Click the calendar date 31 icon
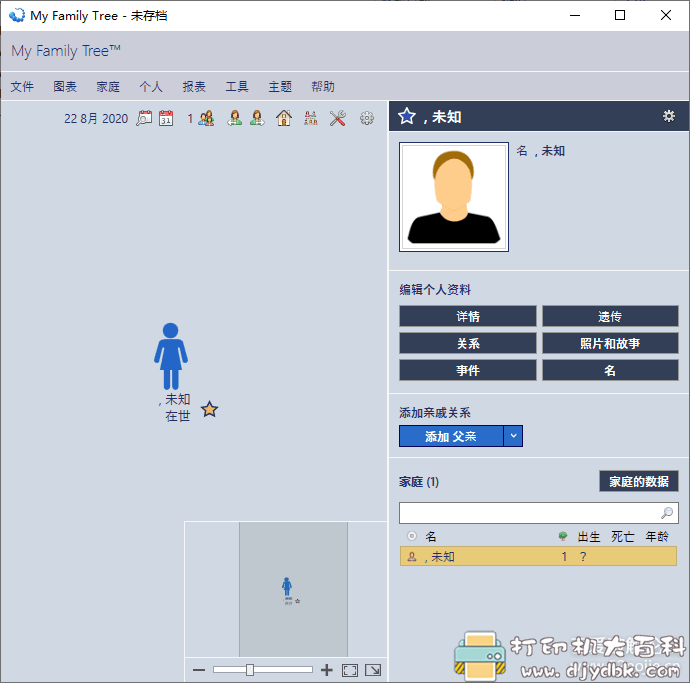 tap(166, 118)
